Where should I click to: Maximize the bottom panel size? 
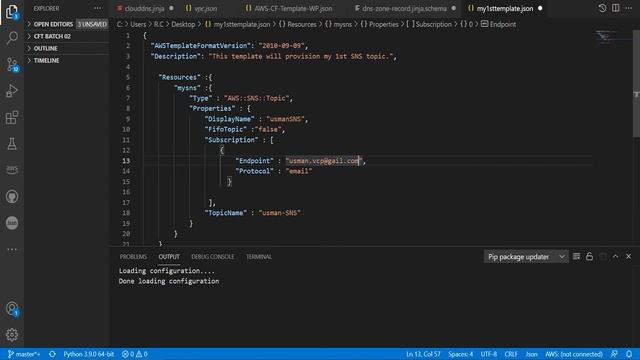point(616,256)
